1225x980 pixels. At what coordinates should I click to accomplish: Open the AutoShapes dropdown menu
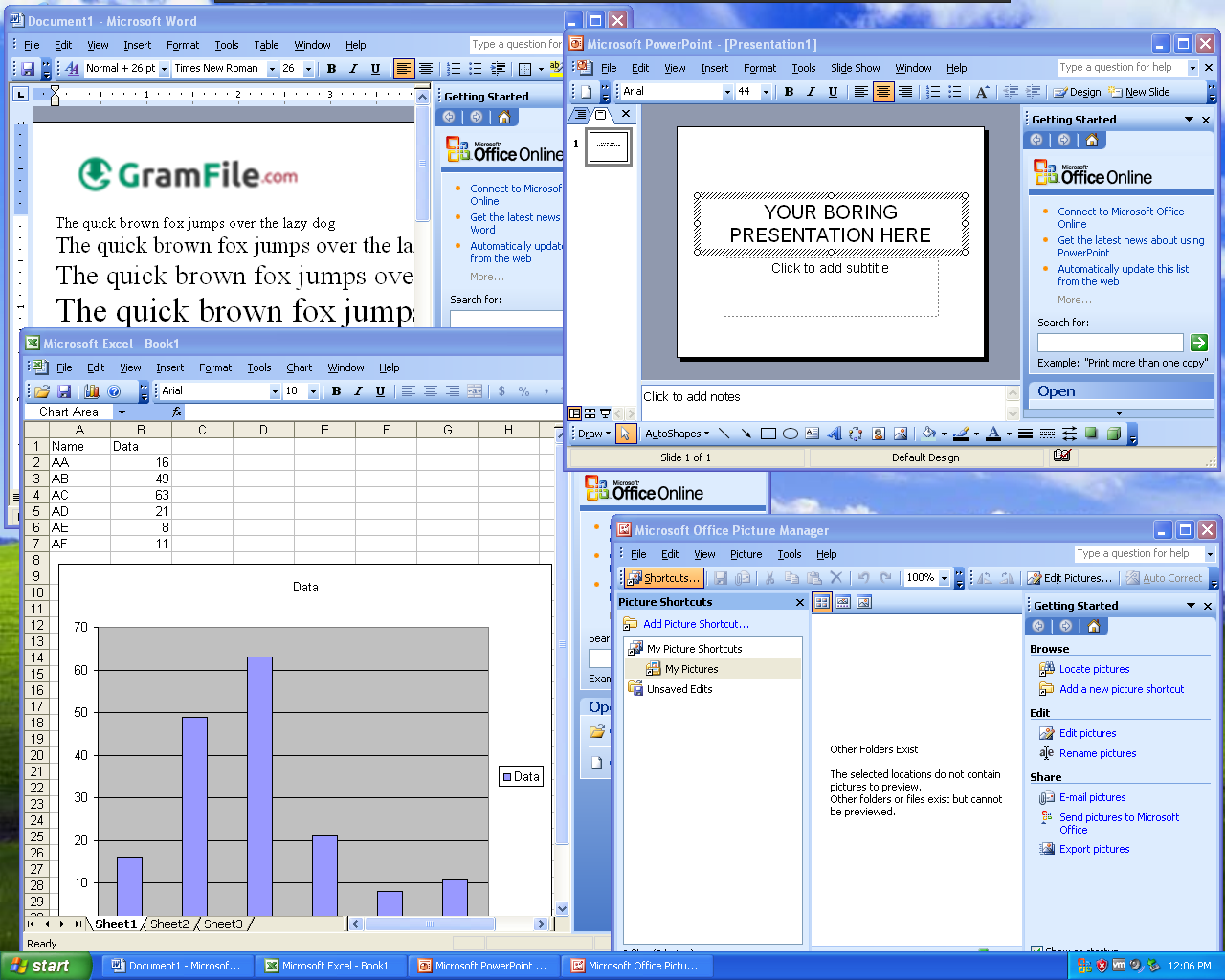[x=677, y=434]
